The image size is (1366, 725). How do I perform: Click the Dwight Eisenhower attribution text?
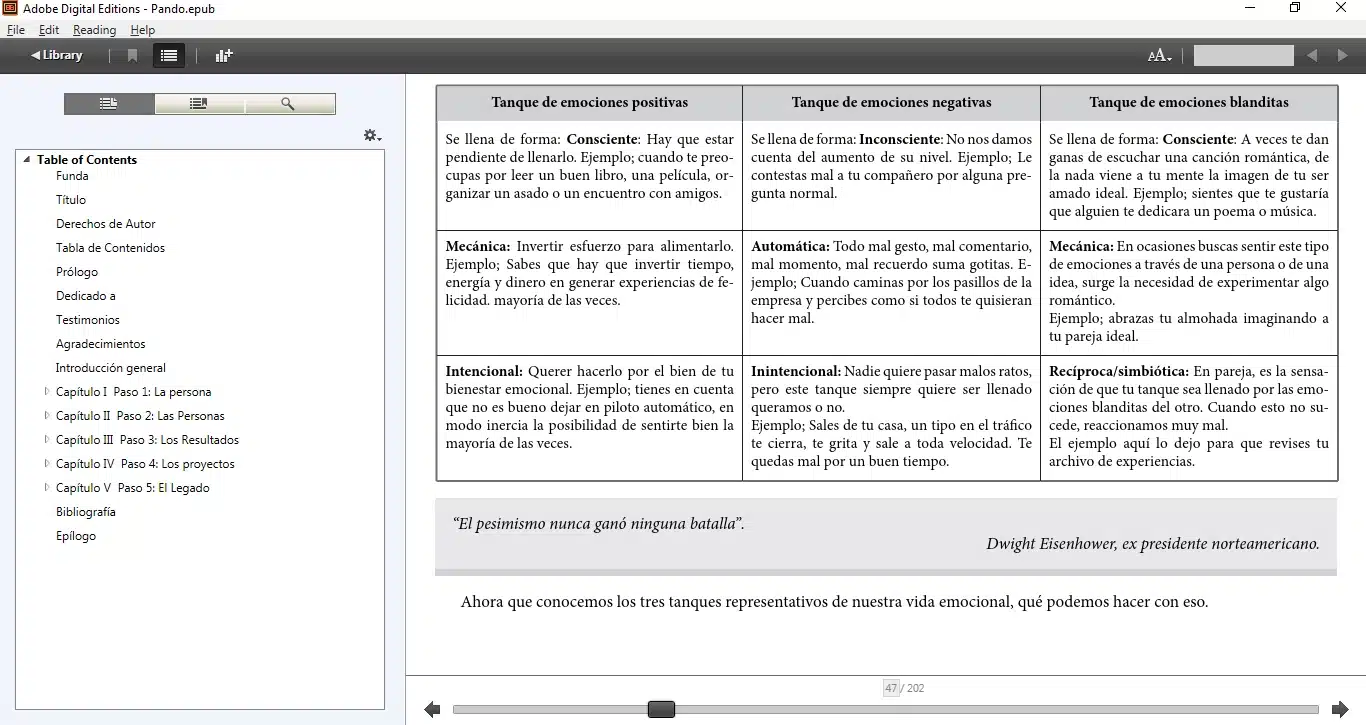1153,544
